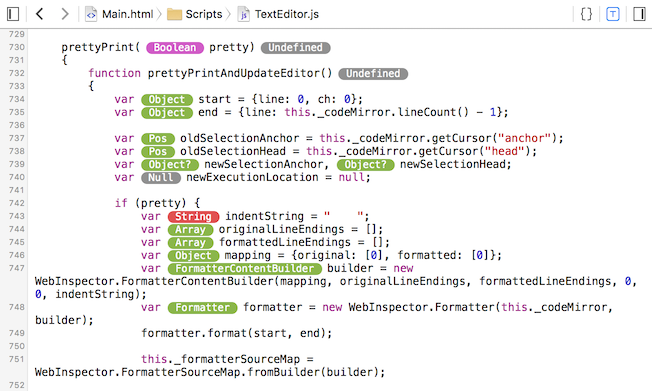652x391 pixels.
Task: Click the Scripts folder icon
Action: click(174, 15)
